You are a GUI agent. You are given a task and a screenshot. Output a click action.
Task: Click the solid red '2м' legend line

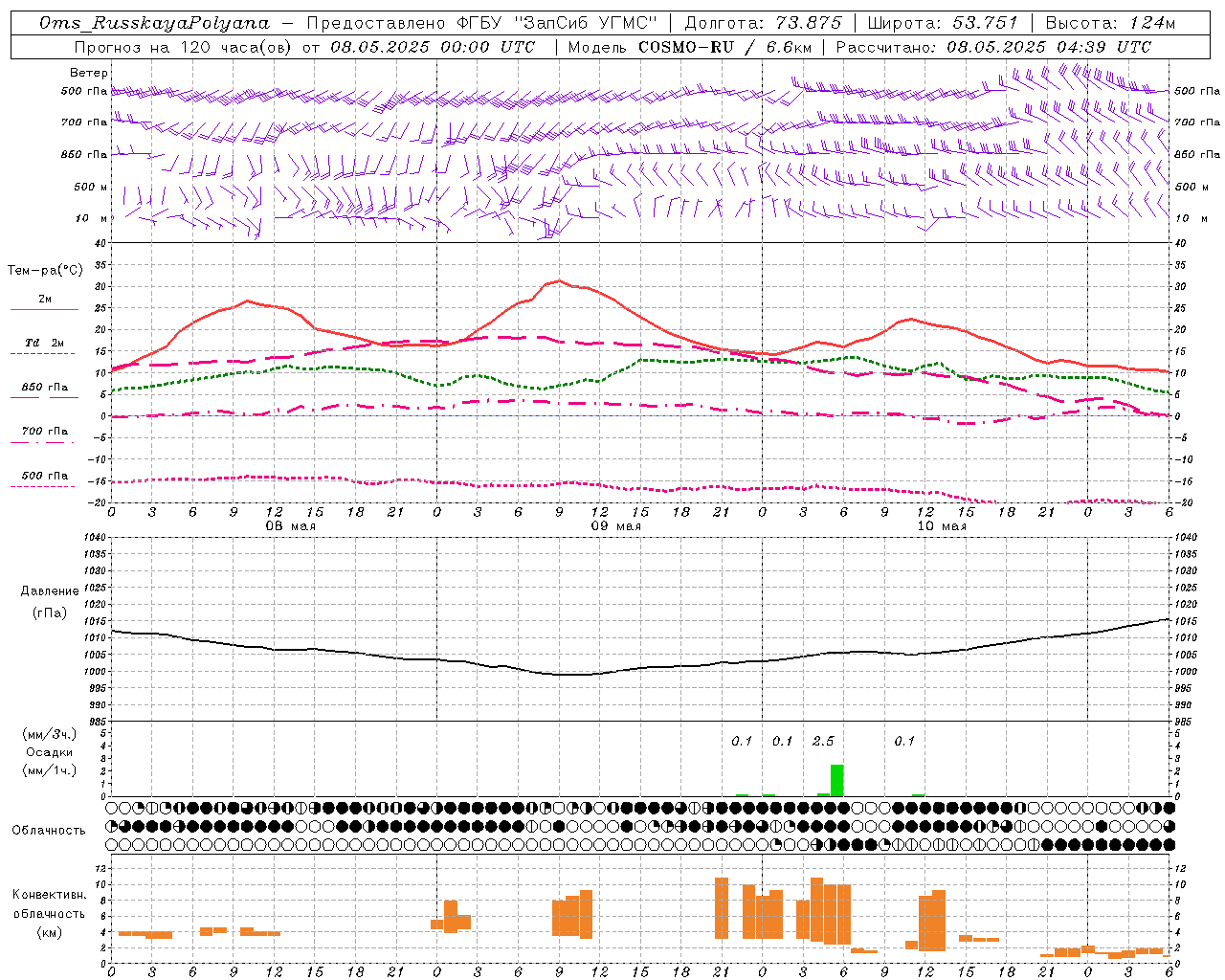44,309
